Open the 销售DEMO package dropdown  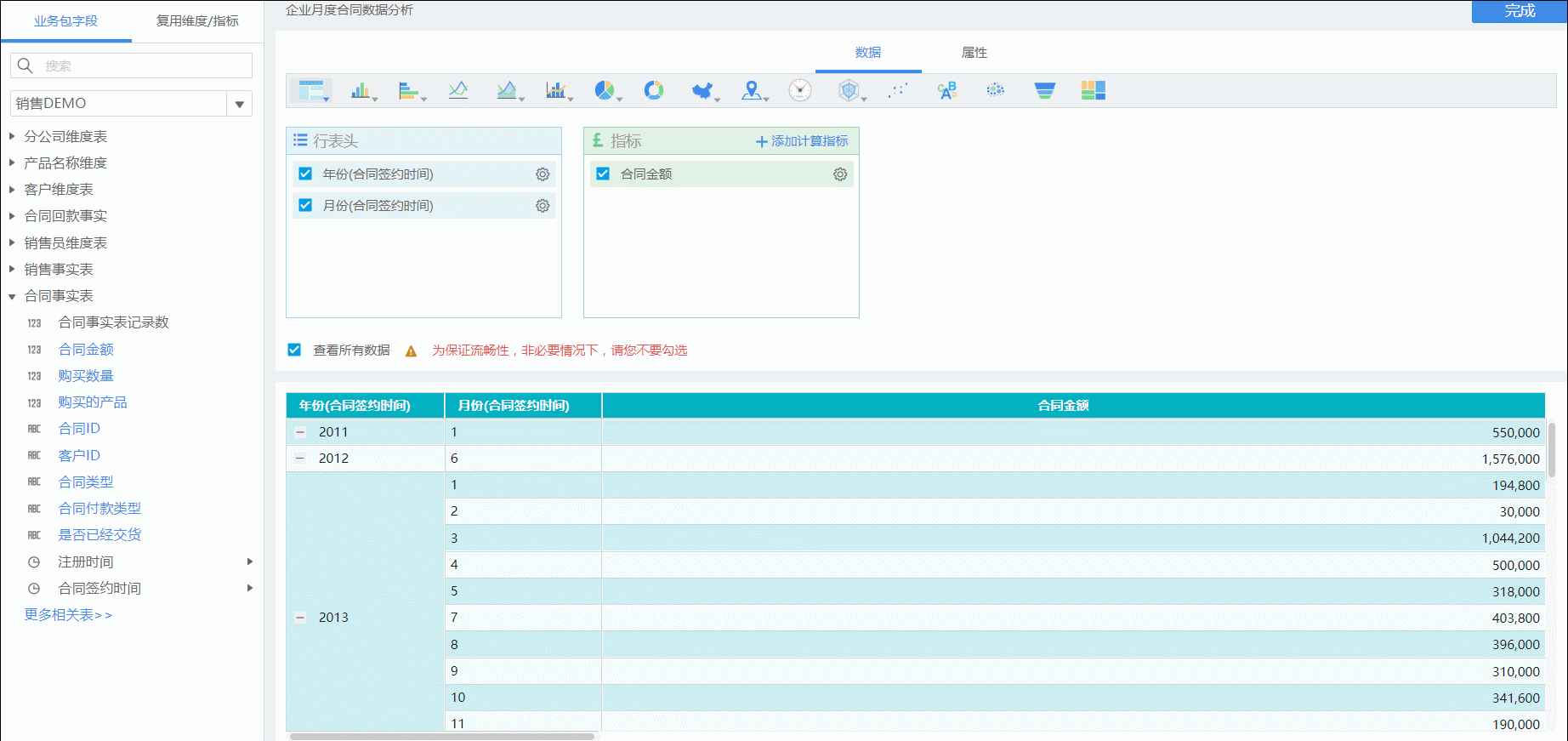[x=240, y=104]
